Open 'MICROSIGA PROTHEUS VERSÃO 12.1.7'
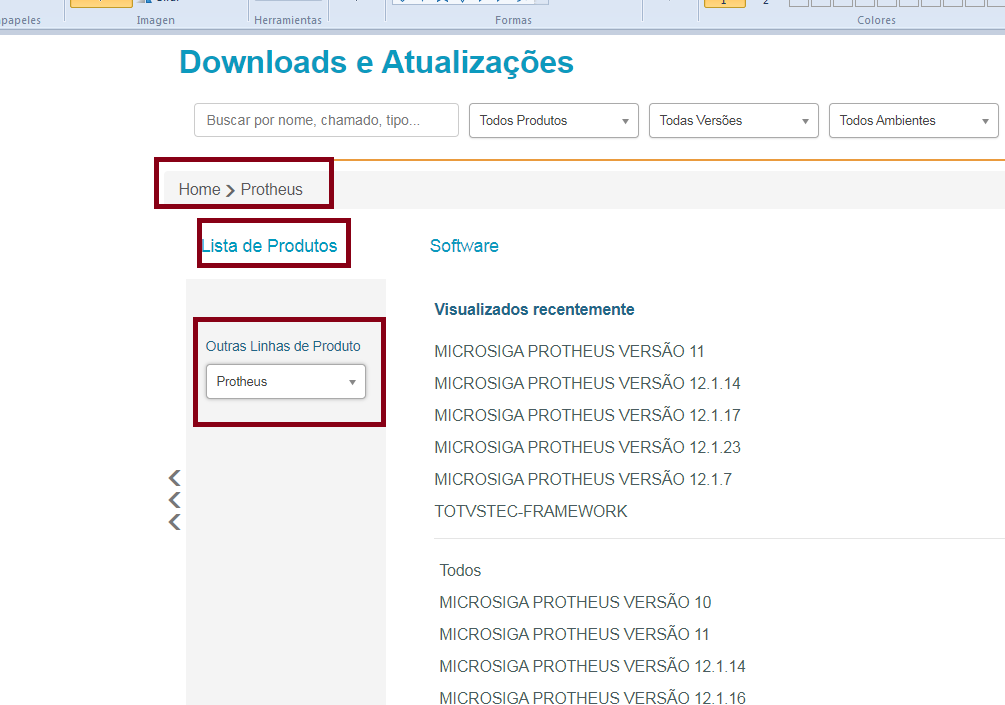This screenshot has width=1005, height=705. (583, 479)
